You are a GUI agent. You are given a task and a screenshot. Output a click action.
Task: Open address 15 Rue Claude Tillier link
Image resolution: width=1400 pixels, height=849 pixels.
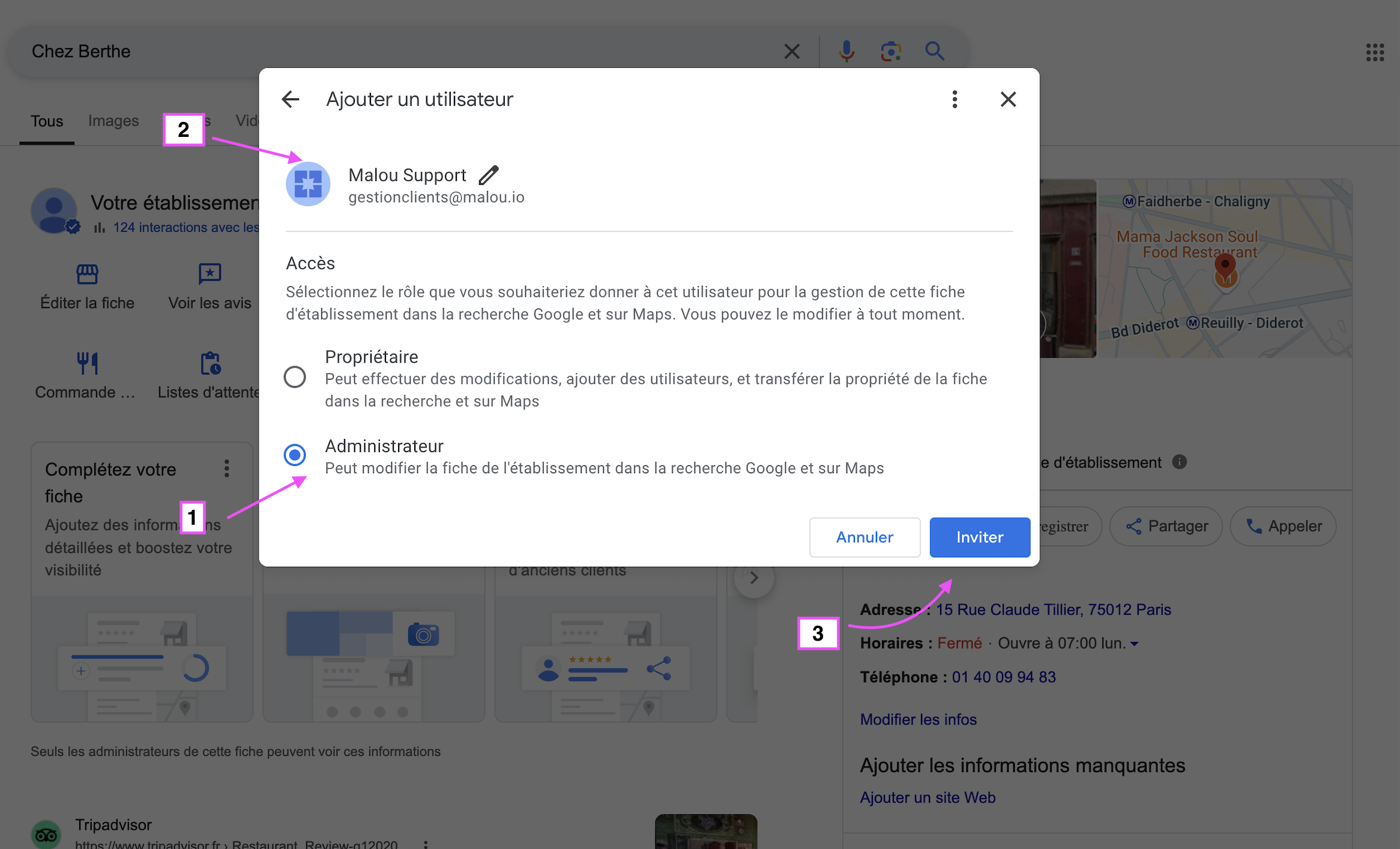[x=1053, y=609]
